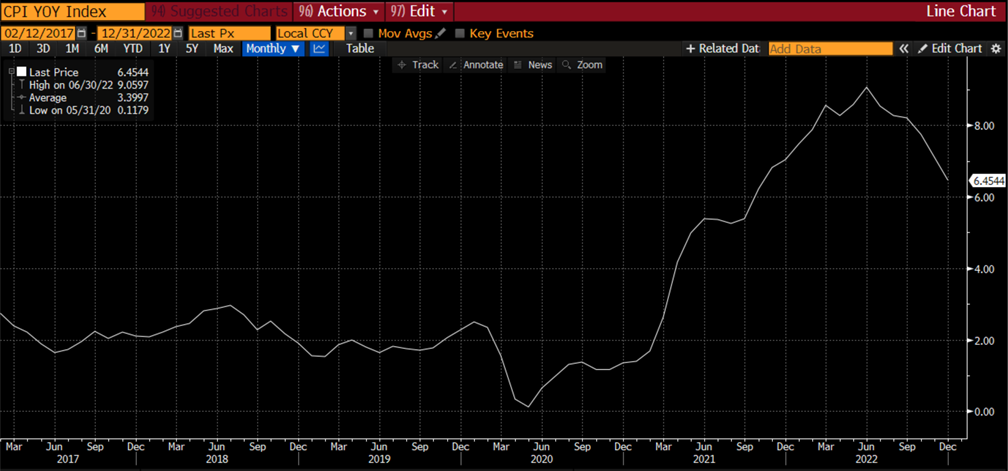1008x471 pixels.
Task: Select the 6M range tab
Action: pos(101,48)
